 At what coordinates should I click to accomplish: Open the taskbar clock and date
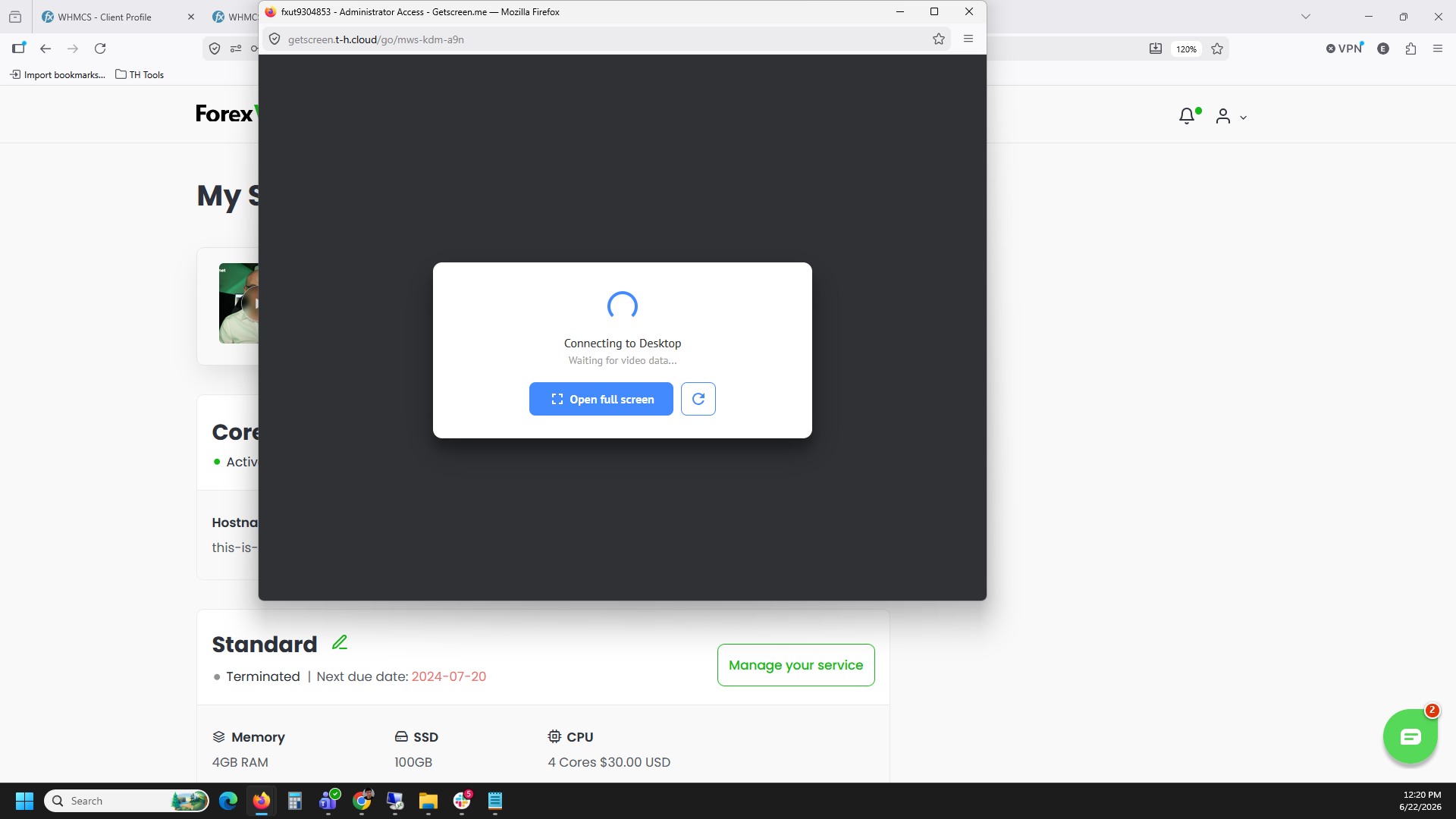(1420, 801)
